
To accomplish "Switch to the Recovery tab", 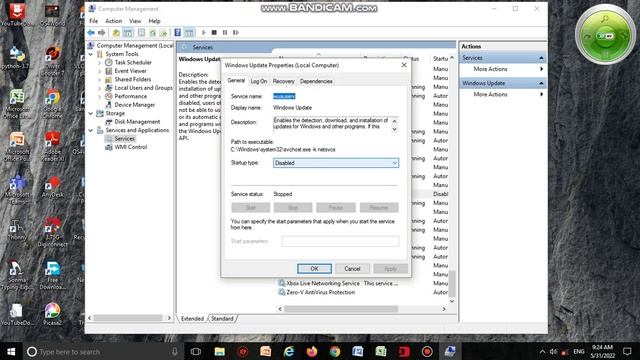I will click(x=283, y=81).
